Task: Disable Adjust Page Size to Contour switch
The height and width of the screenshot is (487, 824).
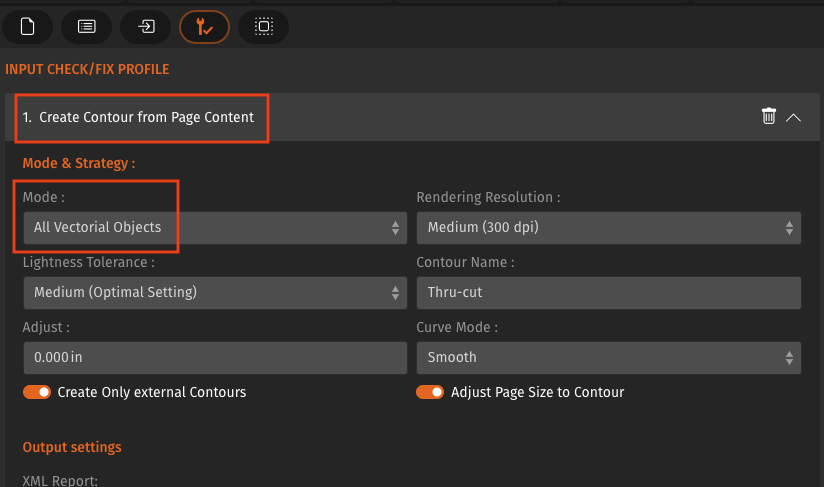Action: click(430, 392)
